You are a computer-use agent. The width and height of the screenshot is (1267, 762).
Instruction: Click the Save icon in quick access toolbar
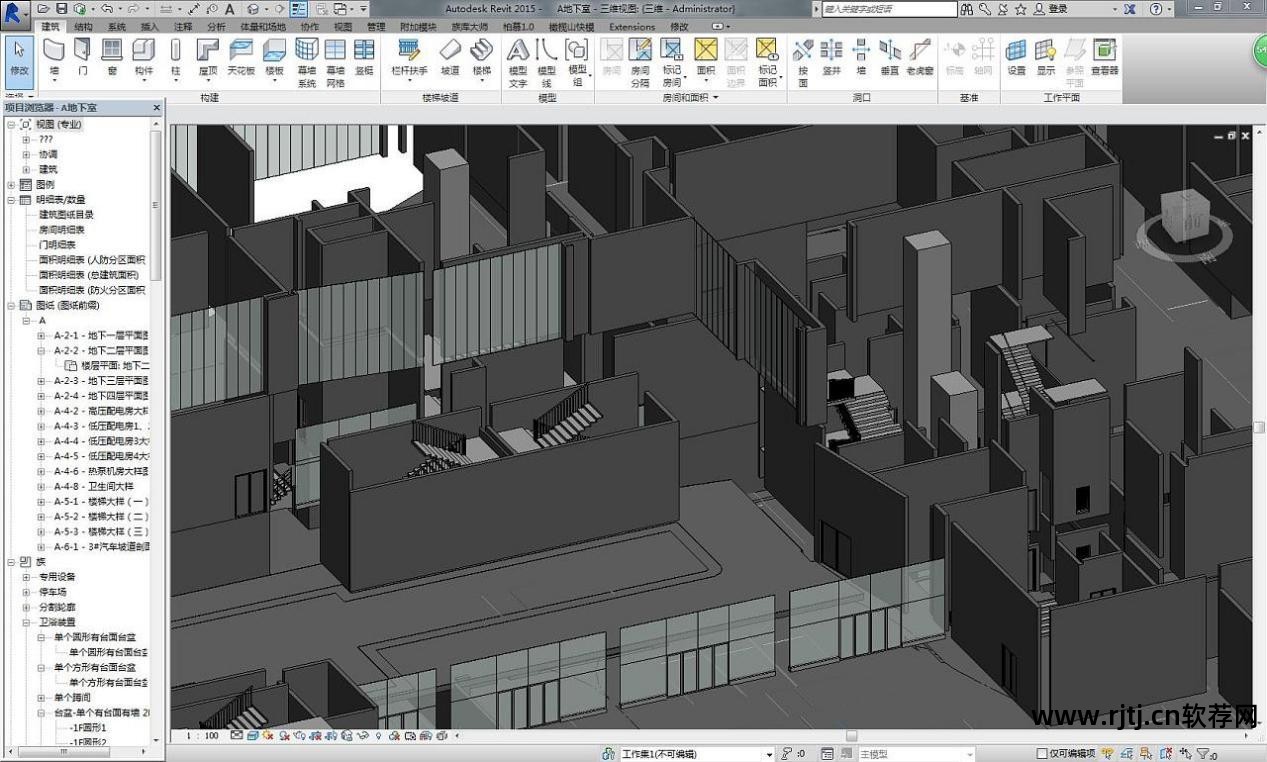pos(61,8)
